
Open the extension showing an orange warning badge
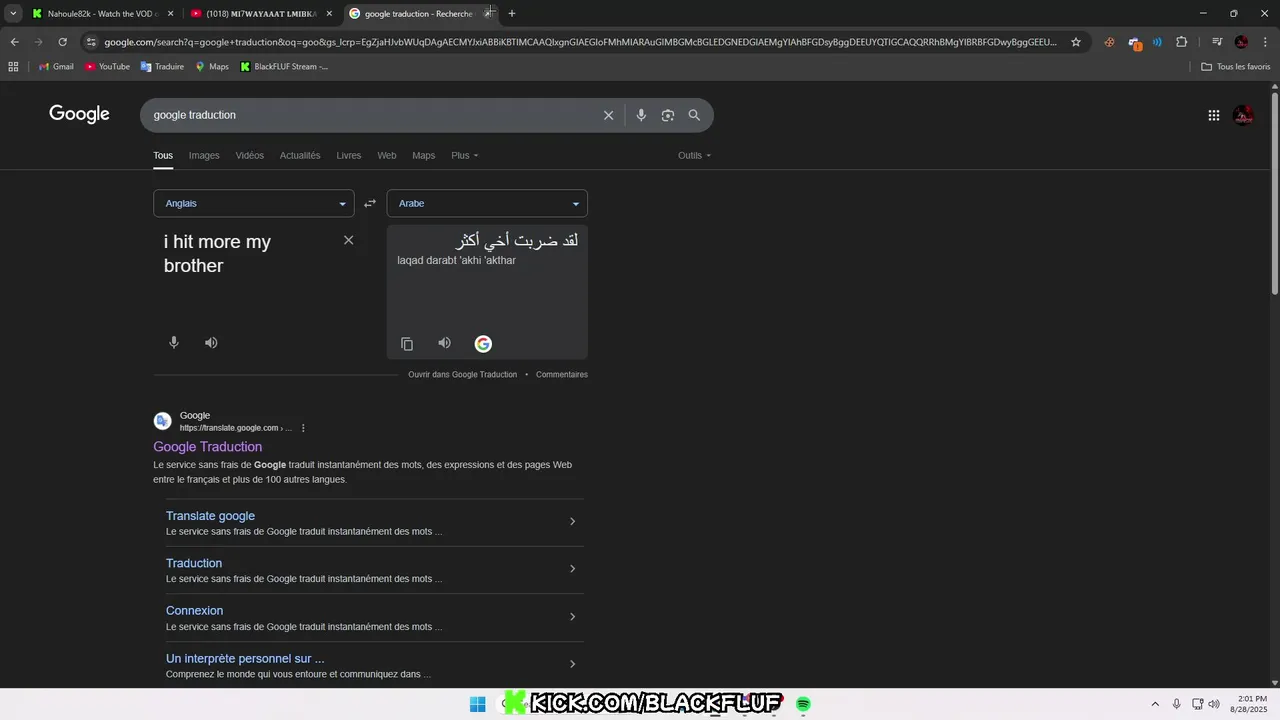[x=1134, y=43]
